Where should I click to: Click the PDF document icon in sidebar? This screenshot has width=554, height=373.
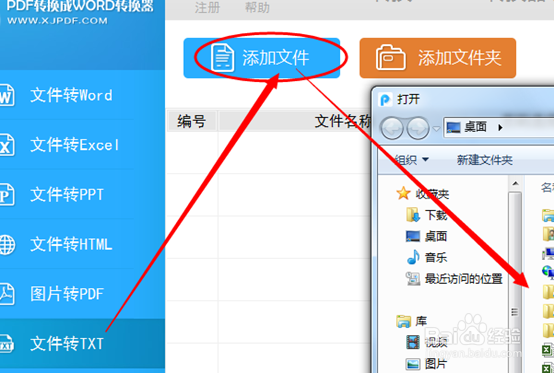coord(6,294)
